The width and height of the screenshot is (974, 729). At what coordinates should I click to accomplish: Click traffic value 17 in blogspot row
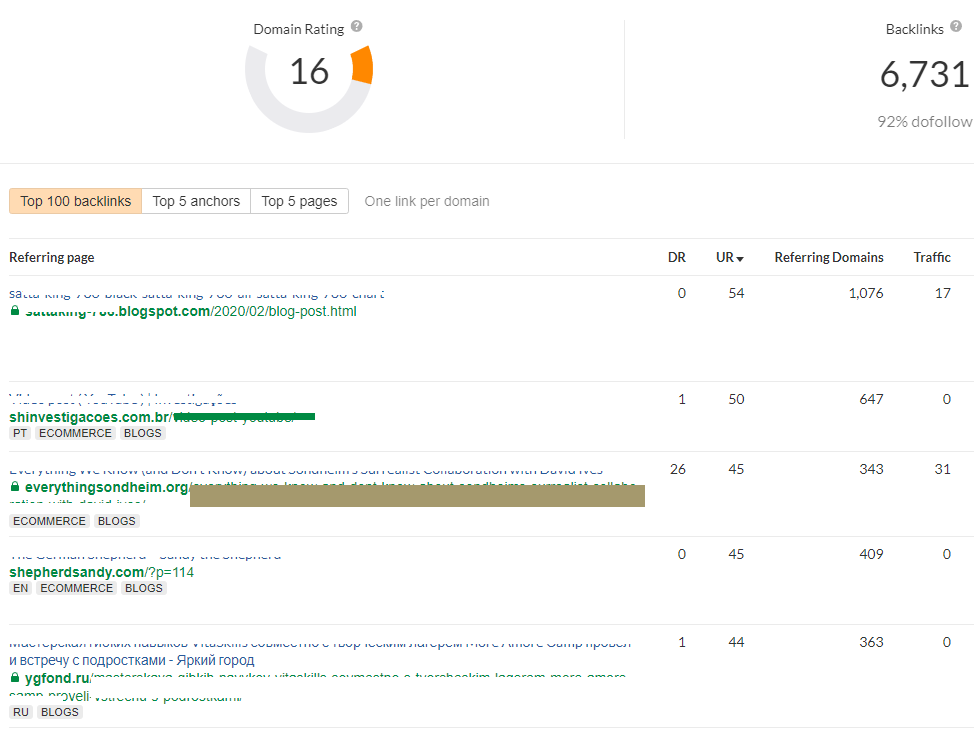[x=943, y=293]
